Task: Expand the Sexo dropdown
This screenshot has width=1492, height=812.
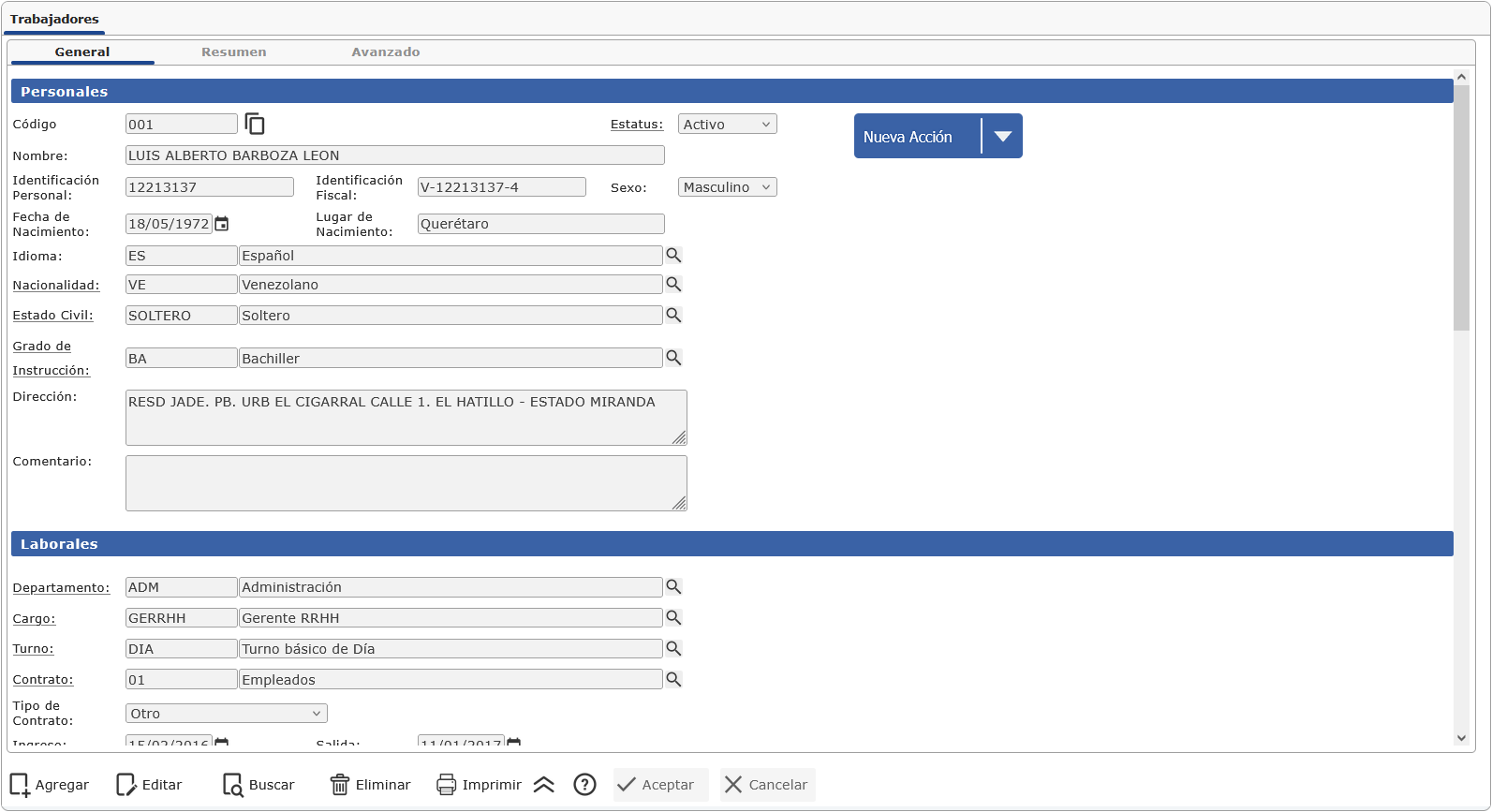Action: click(x=727, y=187)
